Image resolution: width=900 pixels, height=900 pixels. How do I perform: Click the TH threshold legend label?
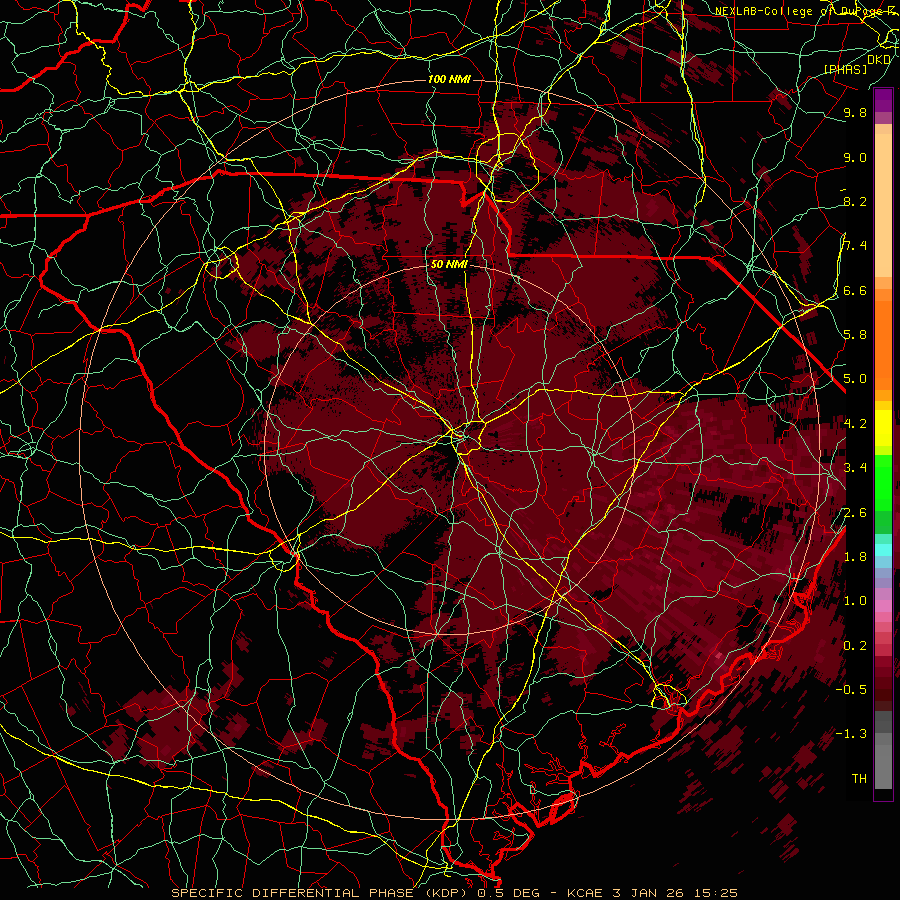point(859,779)
